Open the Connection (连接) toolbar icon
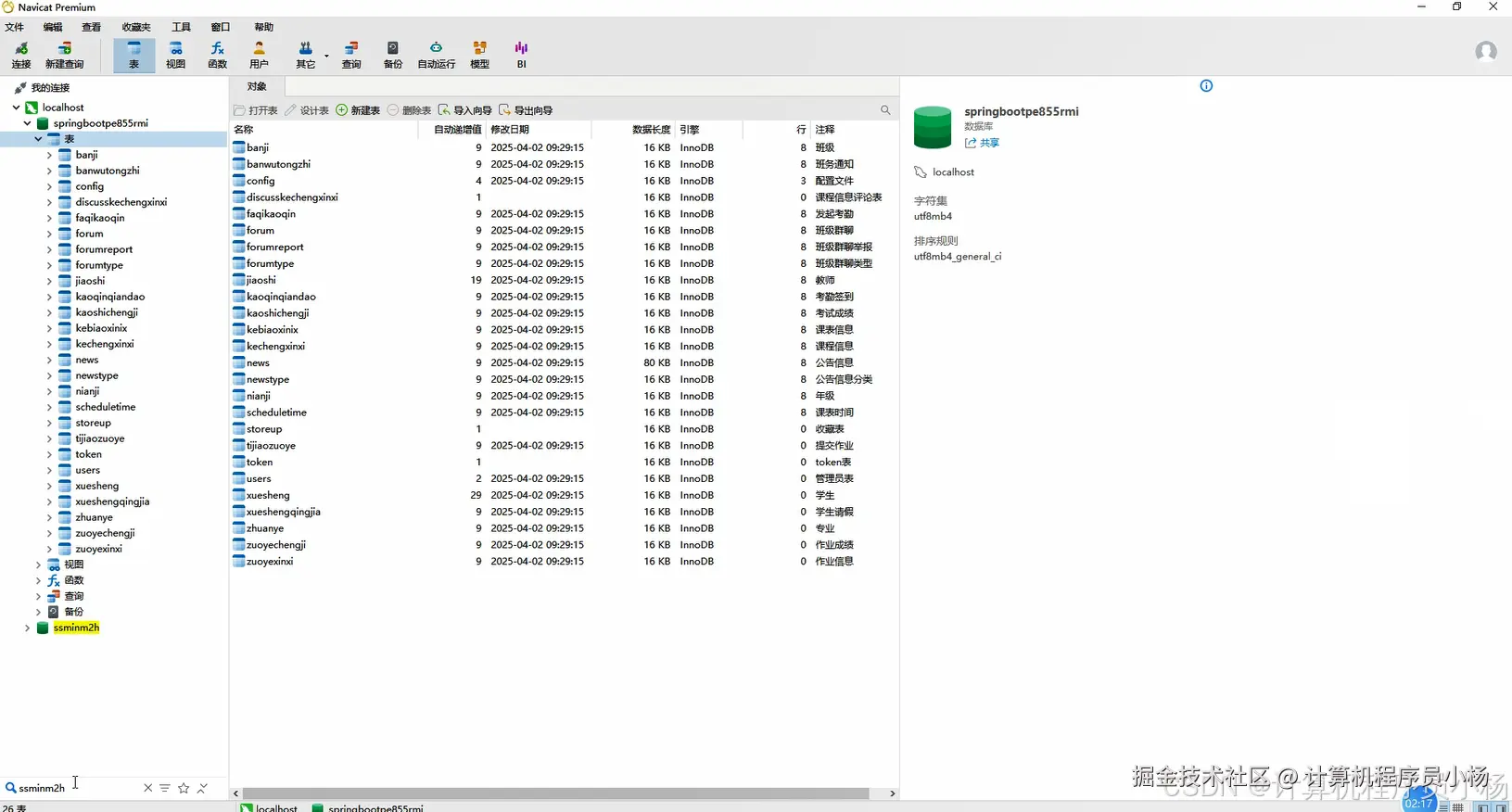The height and width of the screenshot is (812, 1512). [x=21, y=55]
